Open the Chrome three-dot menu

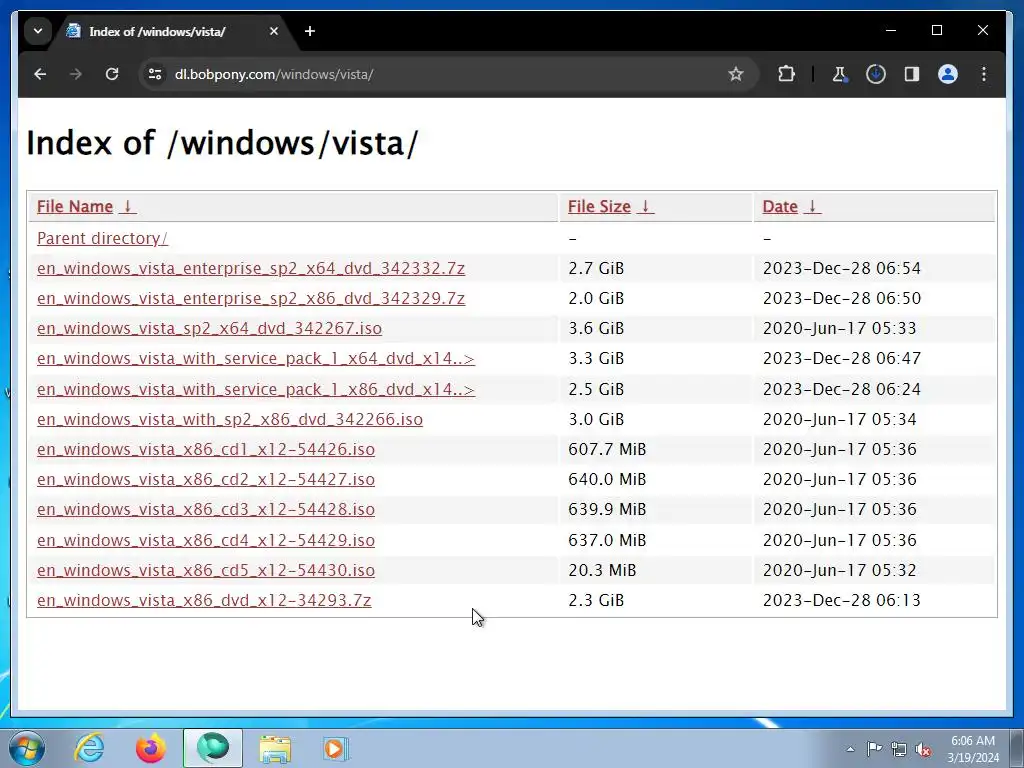tap(984, 74)
